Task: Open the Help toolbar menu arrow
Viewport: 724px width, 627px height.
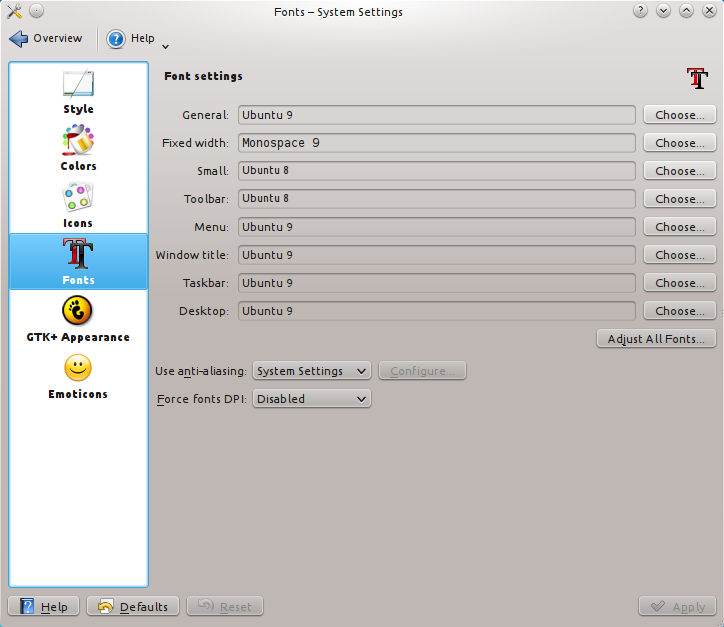Action: pos(165,46)
